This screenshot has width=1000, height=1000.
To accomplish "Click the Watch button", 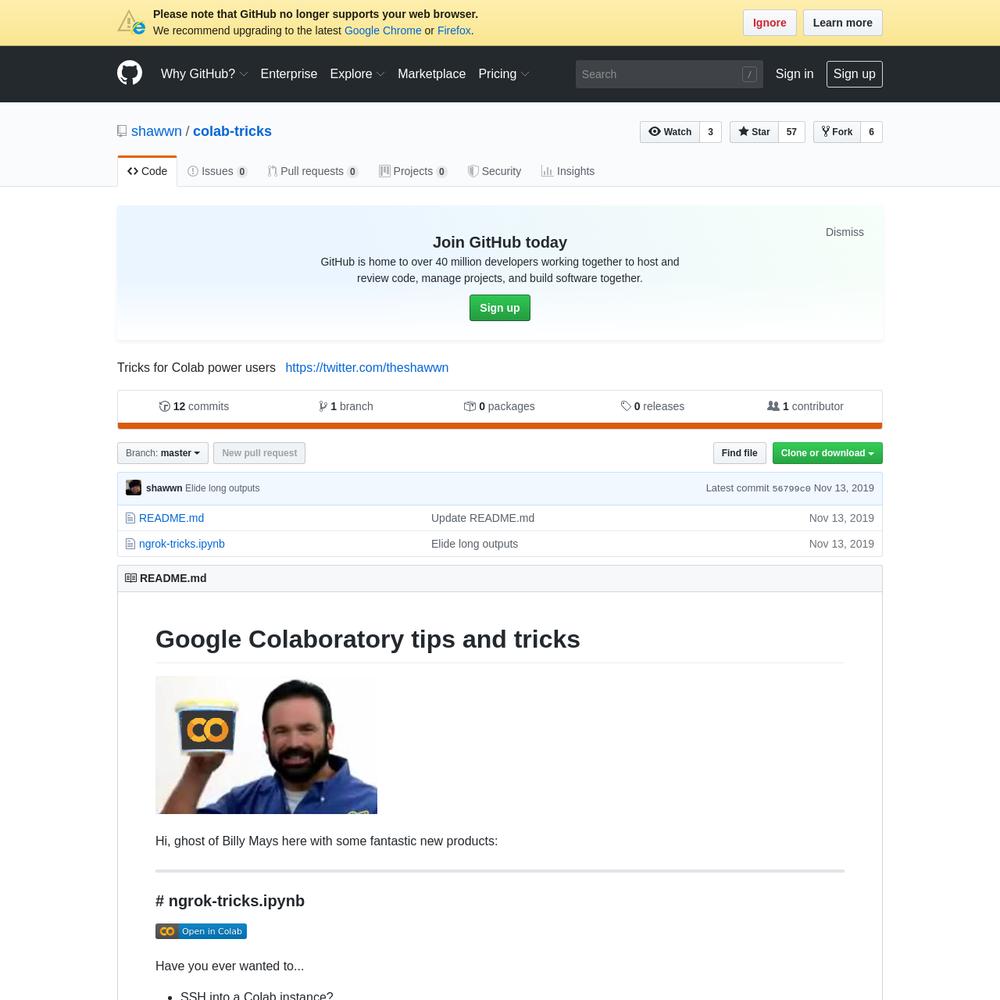I will coord(670,132).
